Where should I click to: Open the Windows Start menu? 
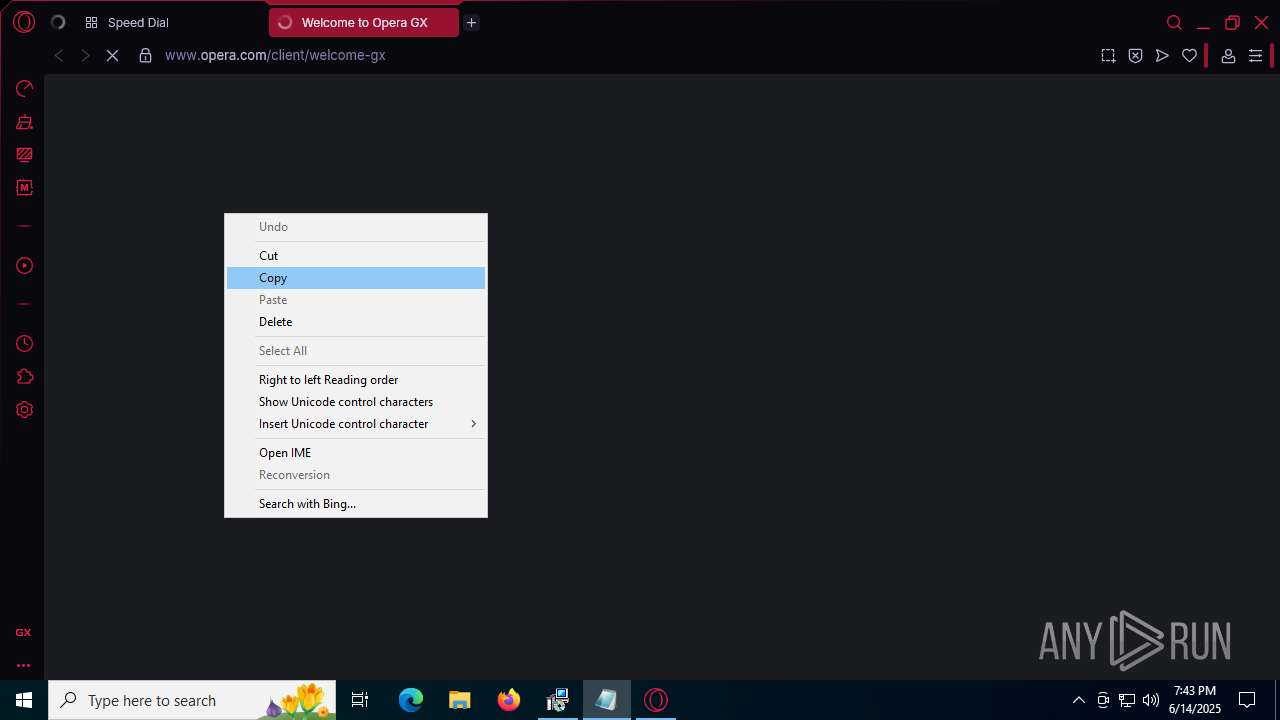(x=24, y=700)
